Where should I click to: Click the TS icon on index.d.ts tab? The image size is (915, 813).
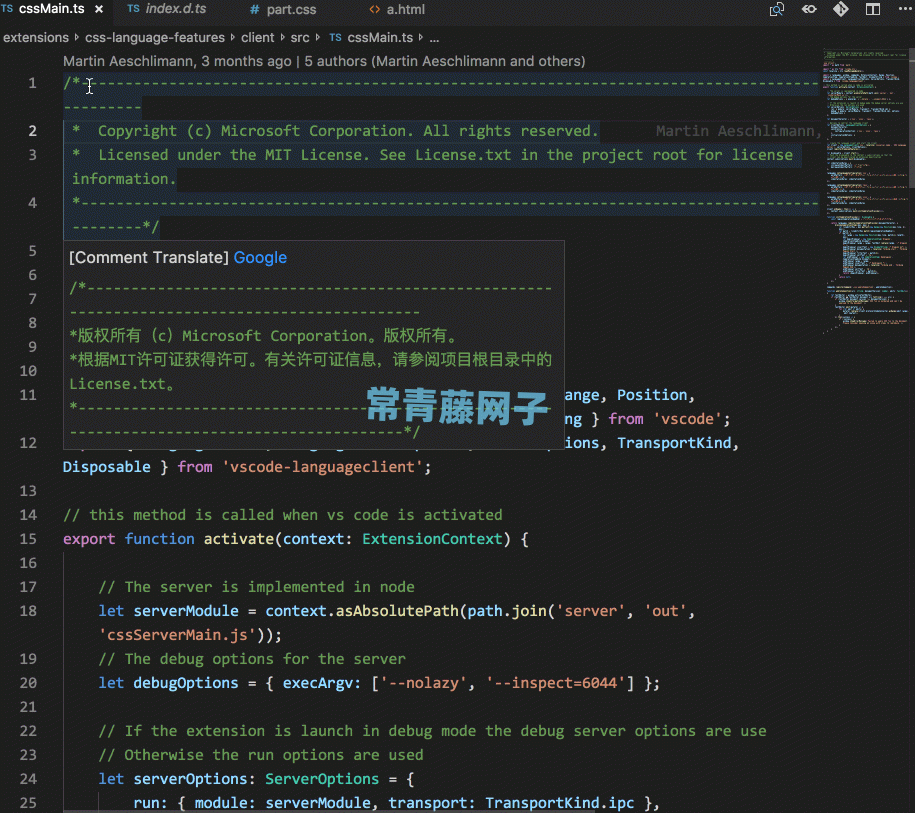click(x=134, y=9)
